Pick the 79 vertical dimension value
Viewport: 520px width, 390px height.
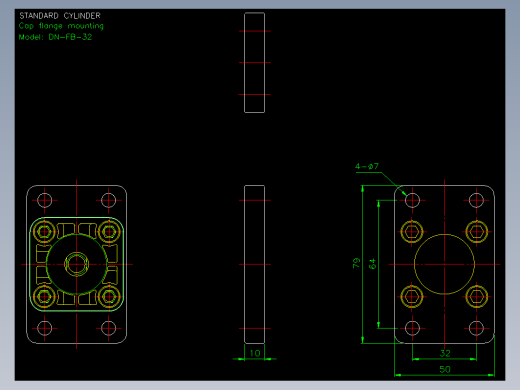[356, 263]
